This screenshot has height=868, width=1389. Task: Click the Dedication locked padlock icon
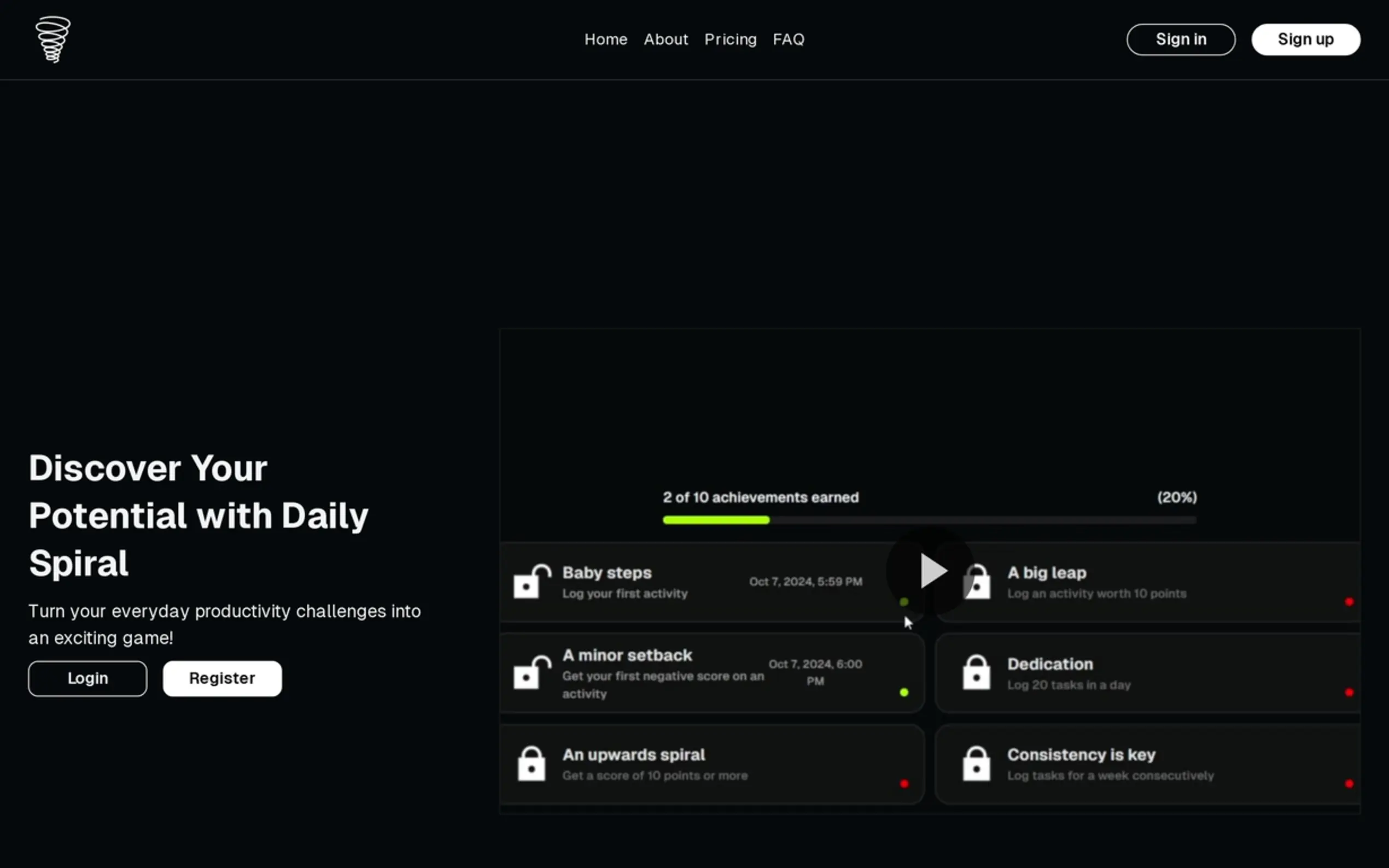[976, 672]
